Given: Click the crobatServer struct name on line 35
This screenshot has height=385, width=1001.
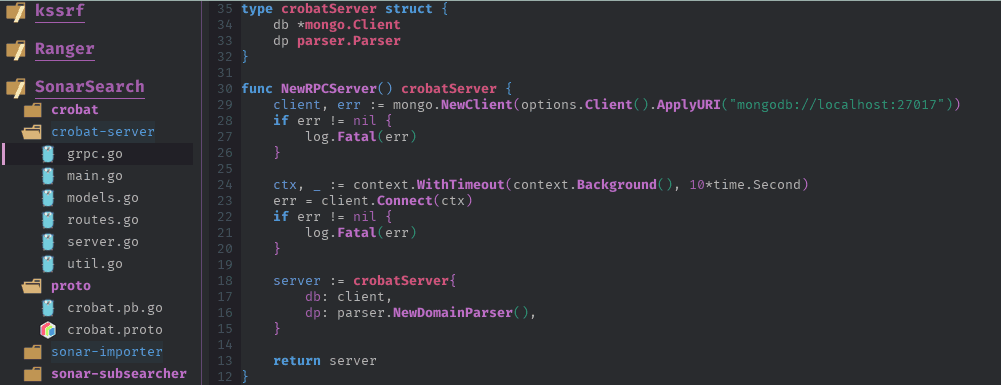Looking at the screenshot, I should coord(329,9).
